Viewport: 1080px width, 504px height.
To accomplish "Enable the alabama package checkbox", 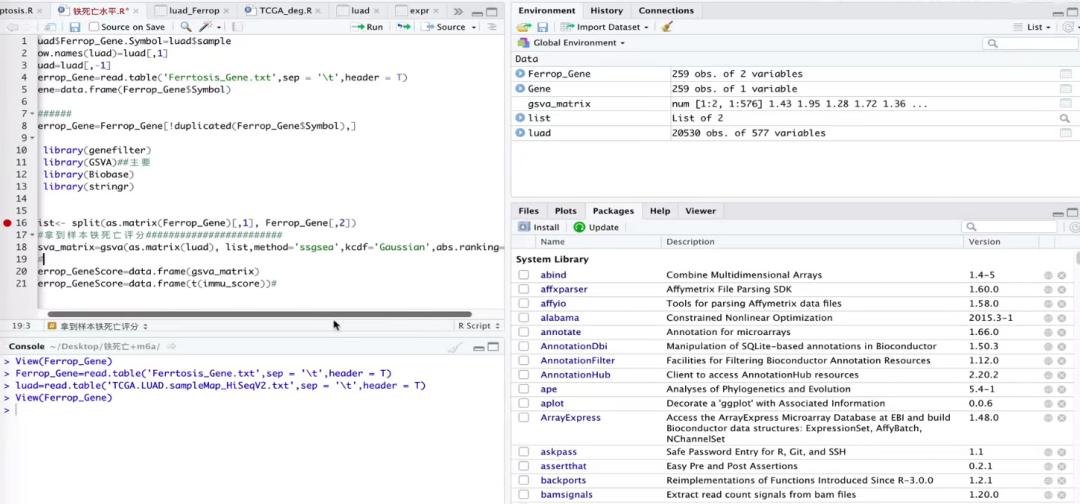I will 524,318.
